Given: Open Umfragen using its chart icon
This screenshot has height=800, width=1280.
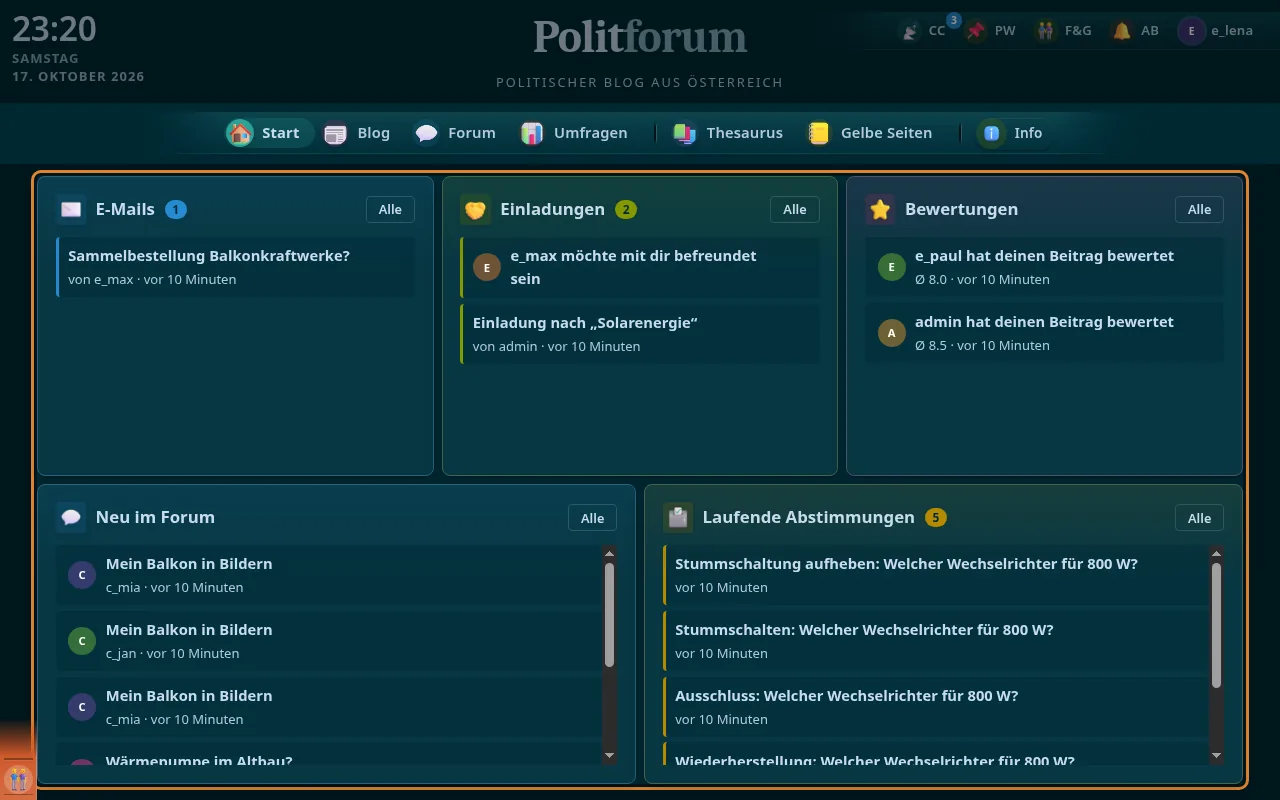Looking at the screenshot, I should pos(532,133).
